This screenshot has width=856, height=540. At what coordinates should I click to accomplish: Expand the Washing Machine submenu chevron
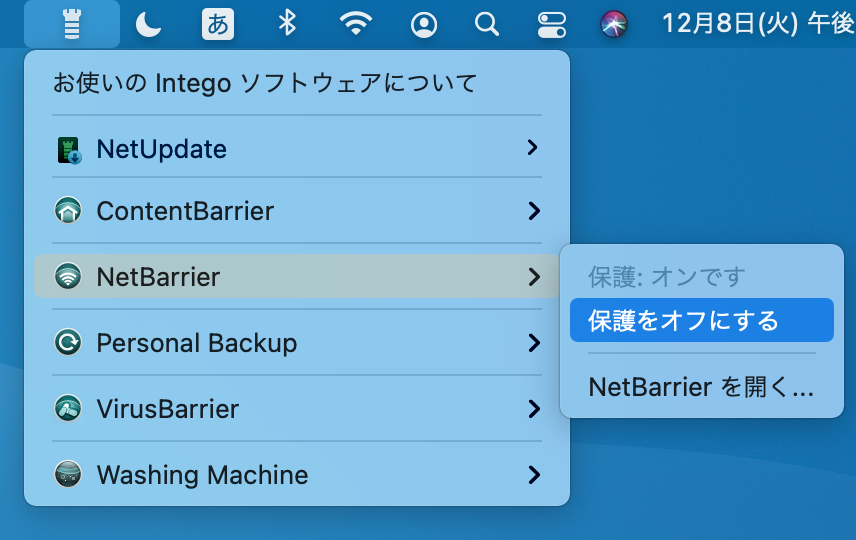point(533,474)
